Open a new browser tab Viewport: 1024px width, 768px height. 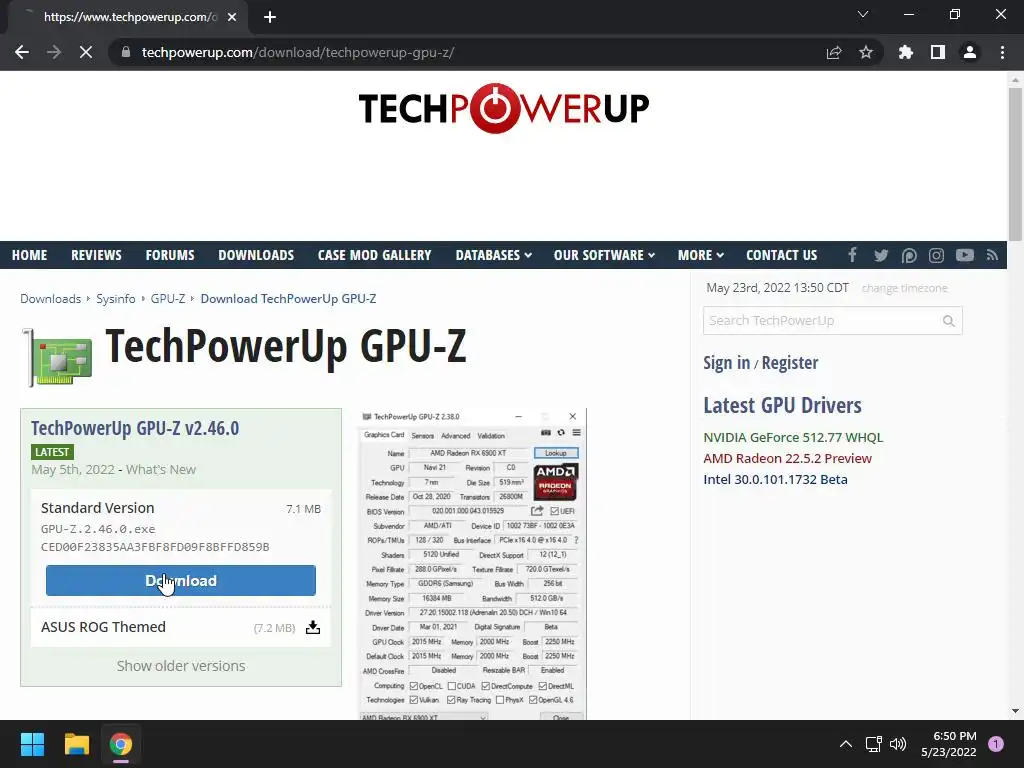point(270,17)
